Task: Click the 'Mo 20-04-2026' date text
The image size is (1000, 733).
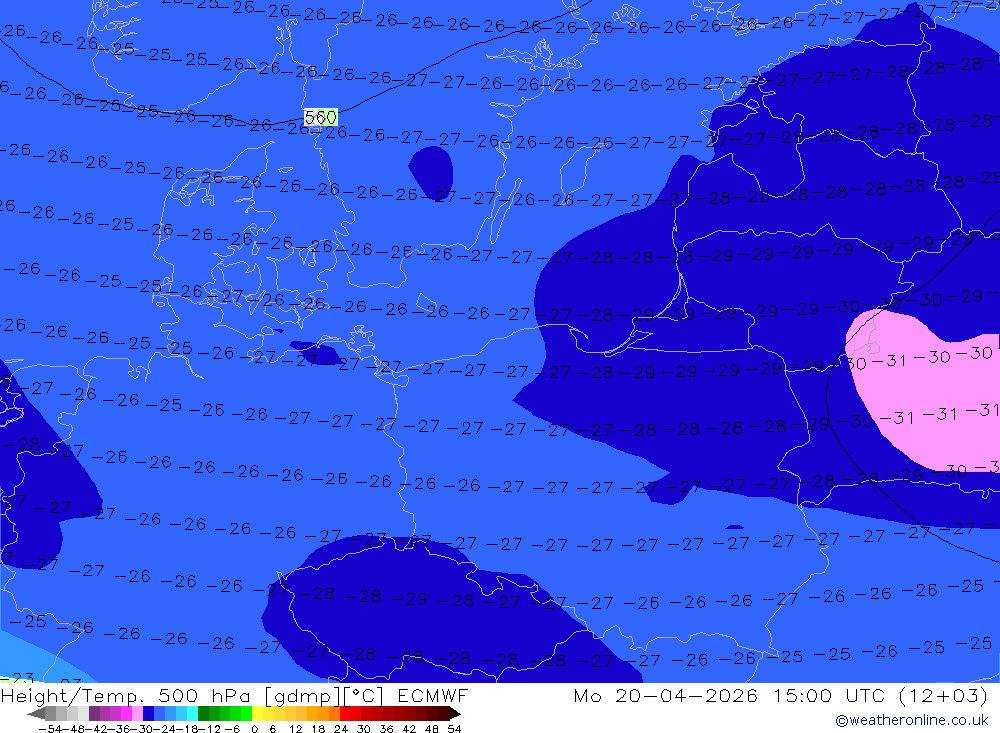Action: pos(666,695)
